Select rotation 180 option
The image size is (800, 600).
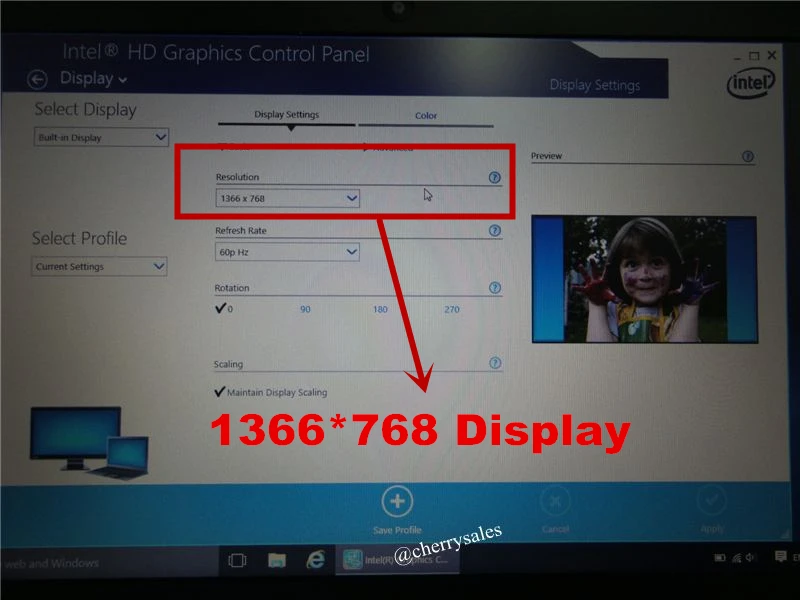pos(380,309)
